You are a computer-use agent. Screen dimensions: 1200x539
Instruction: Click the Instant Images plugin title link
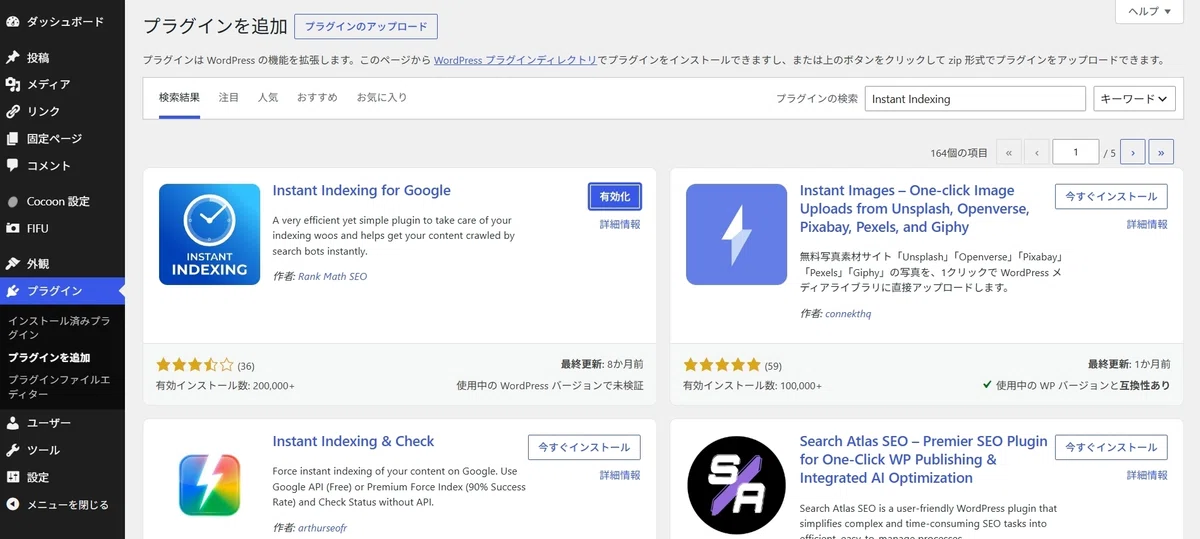click(x=914, y=209)
